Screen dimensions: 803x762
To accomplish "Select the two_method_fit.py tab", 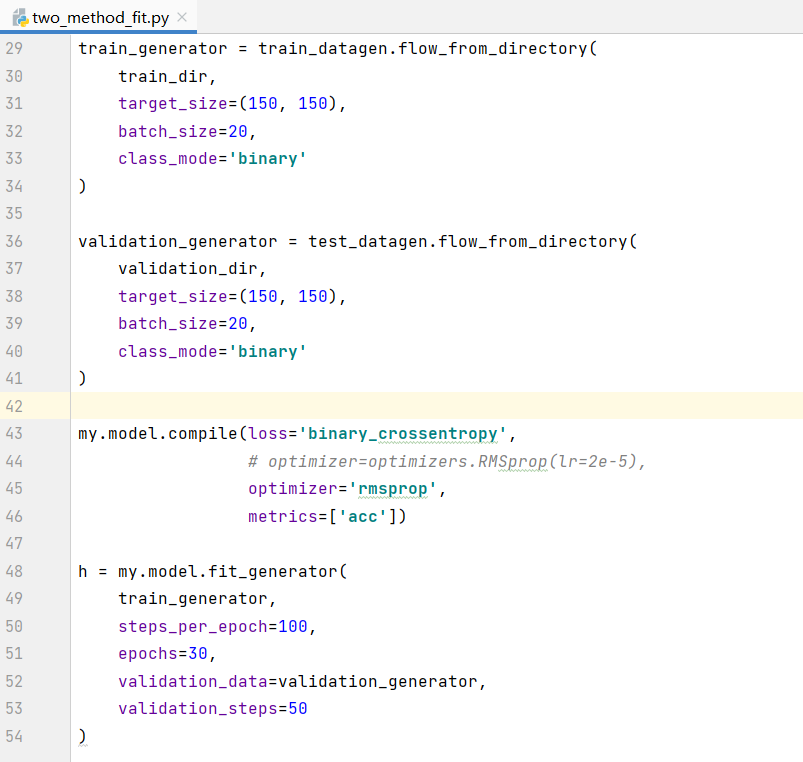I will click(x=100, y=18).
